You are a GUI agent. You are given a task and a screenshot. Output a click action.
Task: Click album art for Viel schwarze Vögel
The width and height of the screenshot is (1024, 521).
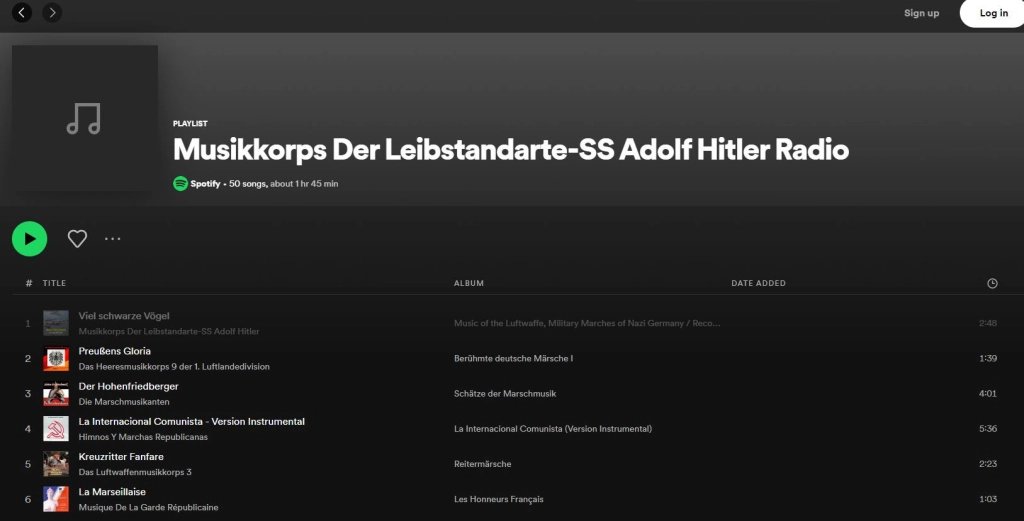coord(56,323)
